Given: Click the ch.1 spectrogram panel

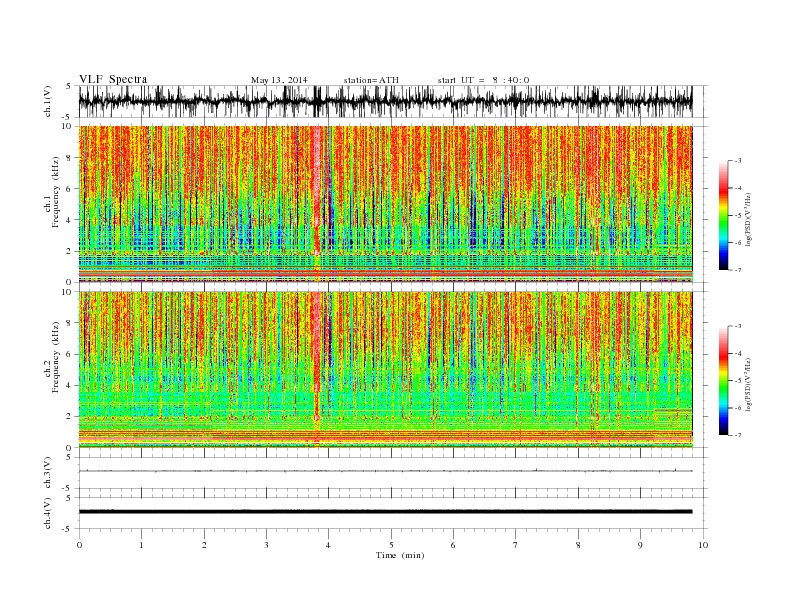Looking at the screenshot, I should click(x=385, y=204).
